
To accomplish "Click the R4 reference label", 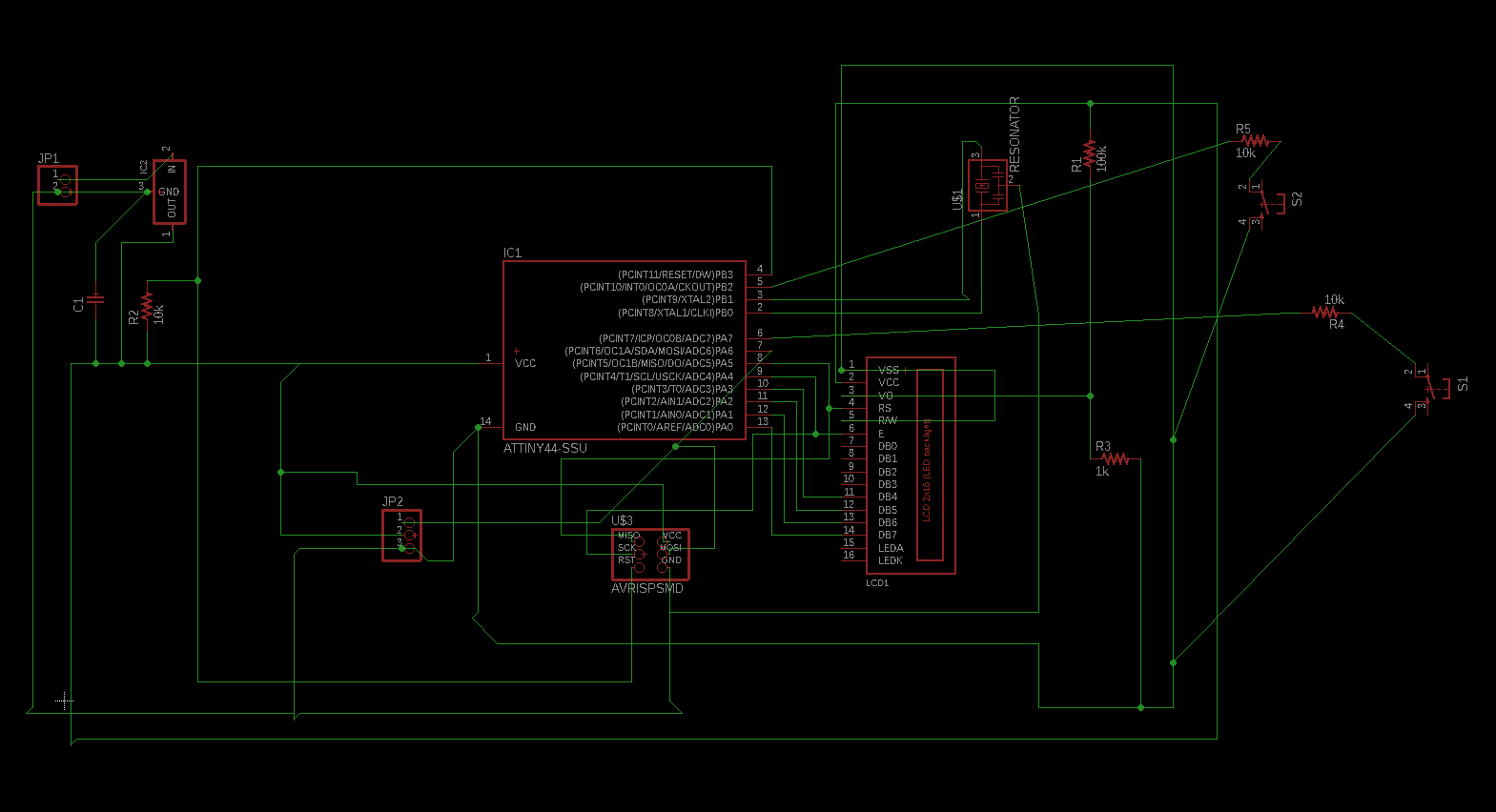I will pyautogui.click(x=1337, y=324).
